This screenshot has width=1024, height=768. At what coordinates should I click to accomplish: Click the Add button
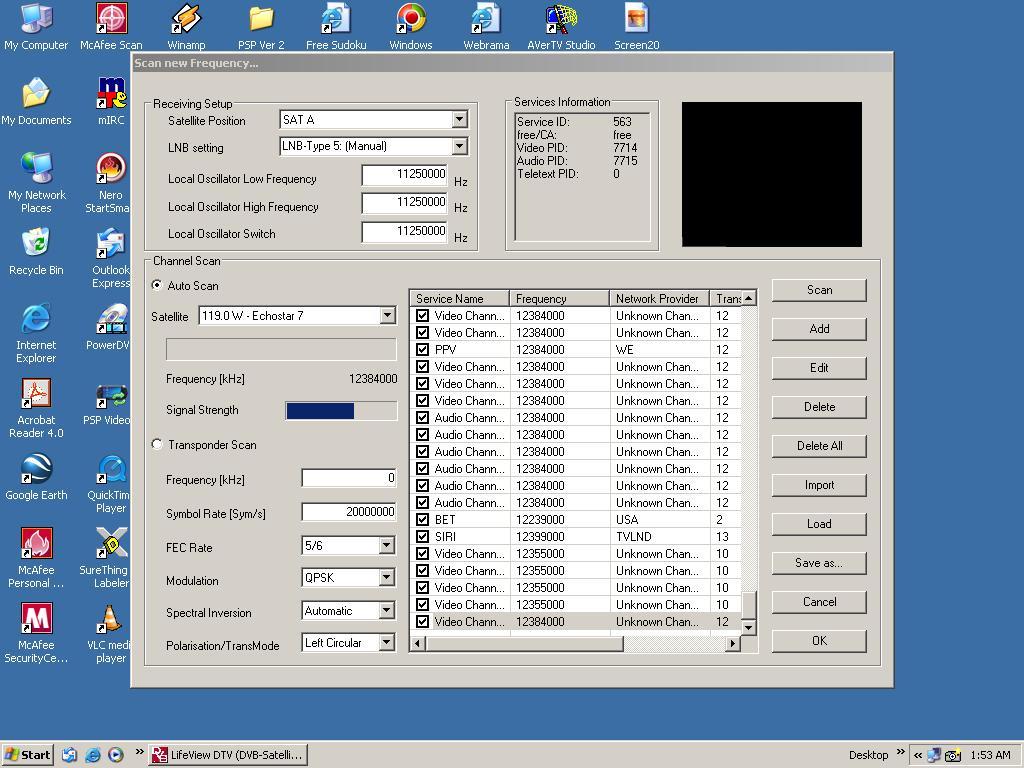tap(819, 329)
